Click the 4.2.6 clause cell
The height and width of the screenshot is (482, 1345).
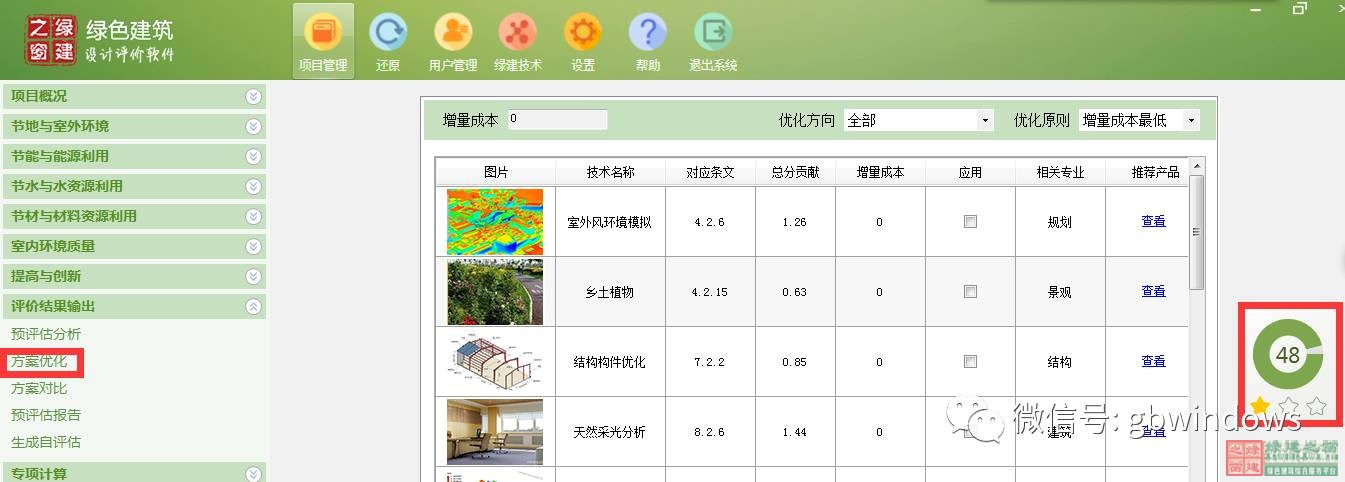click(710, 222)
